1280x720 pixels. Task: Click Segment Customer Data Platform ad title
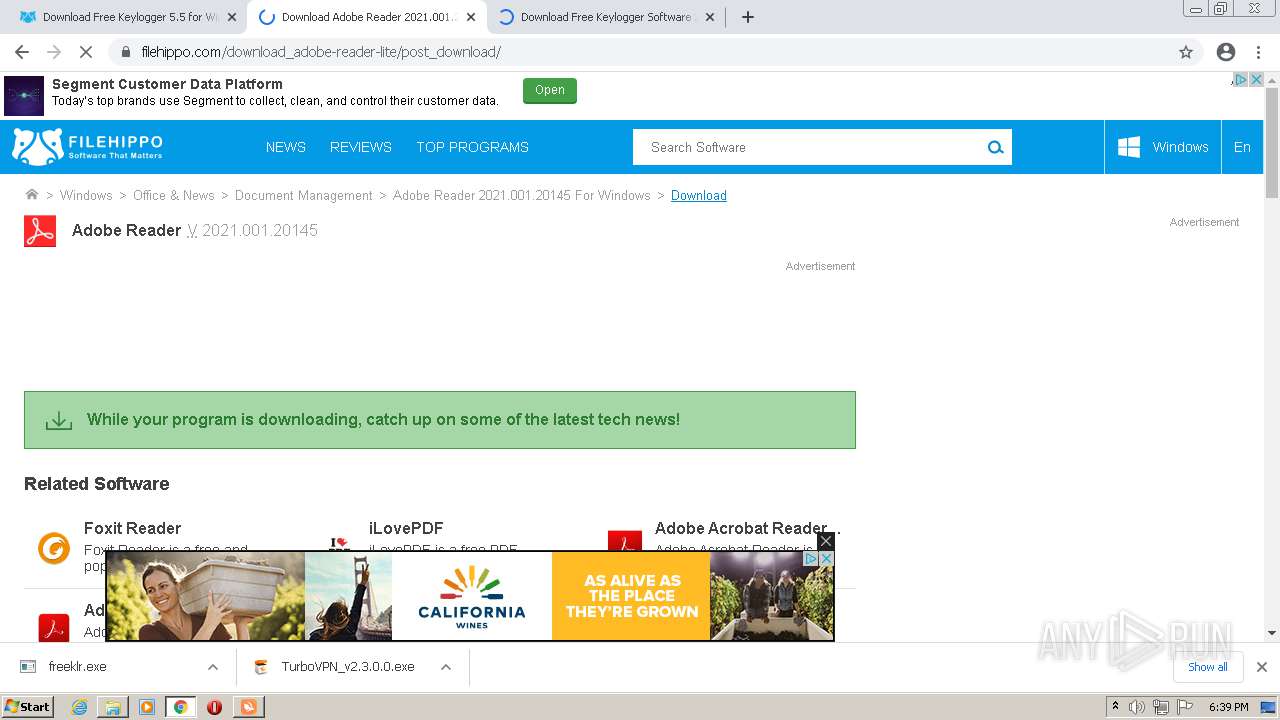[x=167, y=84]
